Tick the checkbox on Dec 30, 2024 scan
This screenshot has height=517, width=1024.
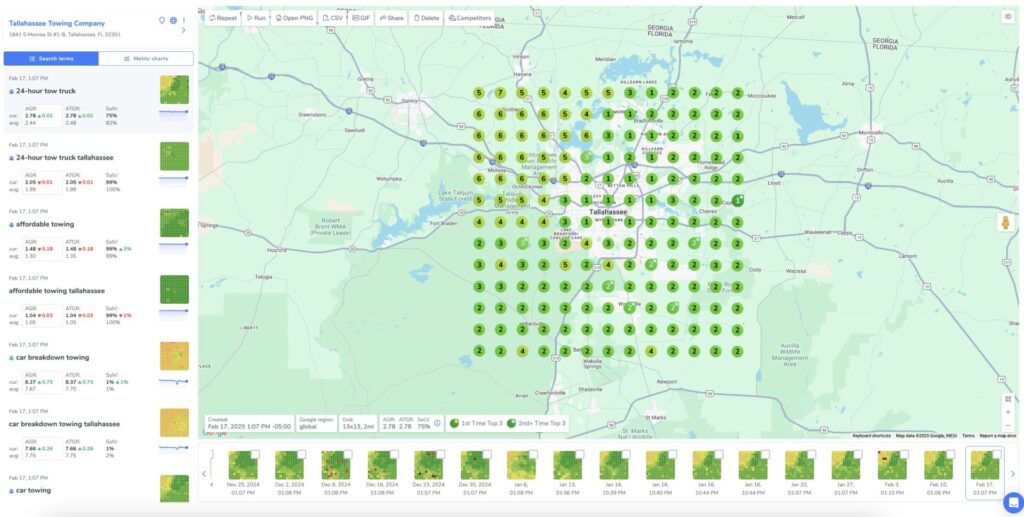tap(487, 454)
